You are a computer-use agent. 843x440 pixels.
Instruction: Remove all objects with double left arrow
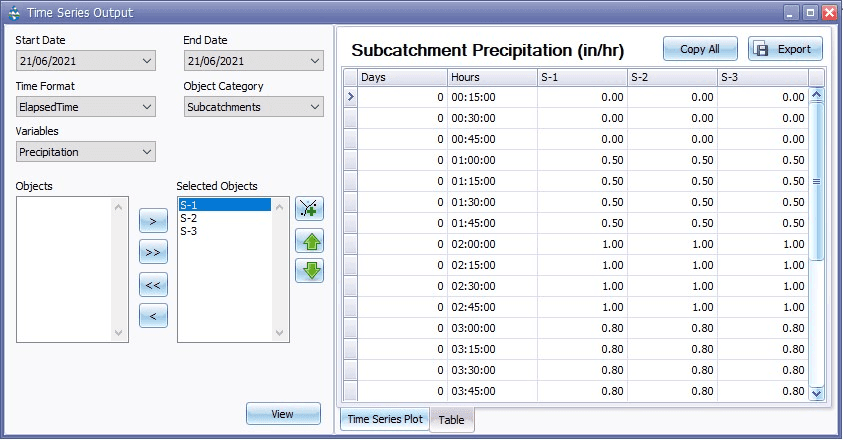click(152, 285)
